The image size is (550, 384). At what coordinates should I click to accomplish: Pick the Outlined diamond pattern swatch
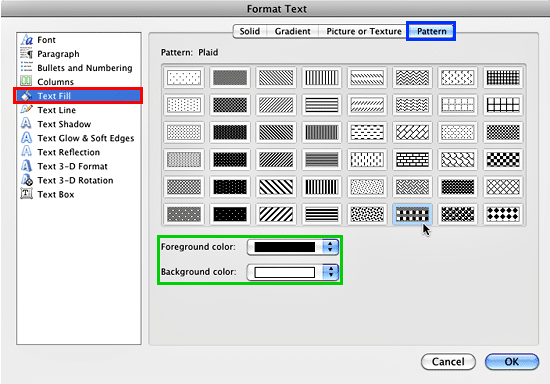[503, 187]
